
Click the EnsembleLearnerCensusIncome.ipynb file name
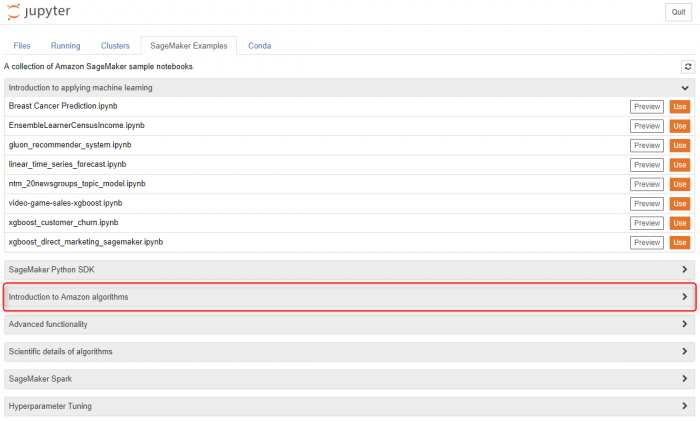point(77,125)
